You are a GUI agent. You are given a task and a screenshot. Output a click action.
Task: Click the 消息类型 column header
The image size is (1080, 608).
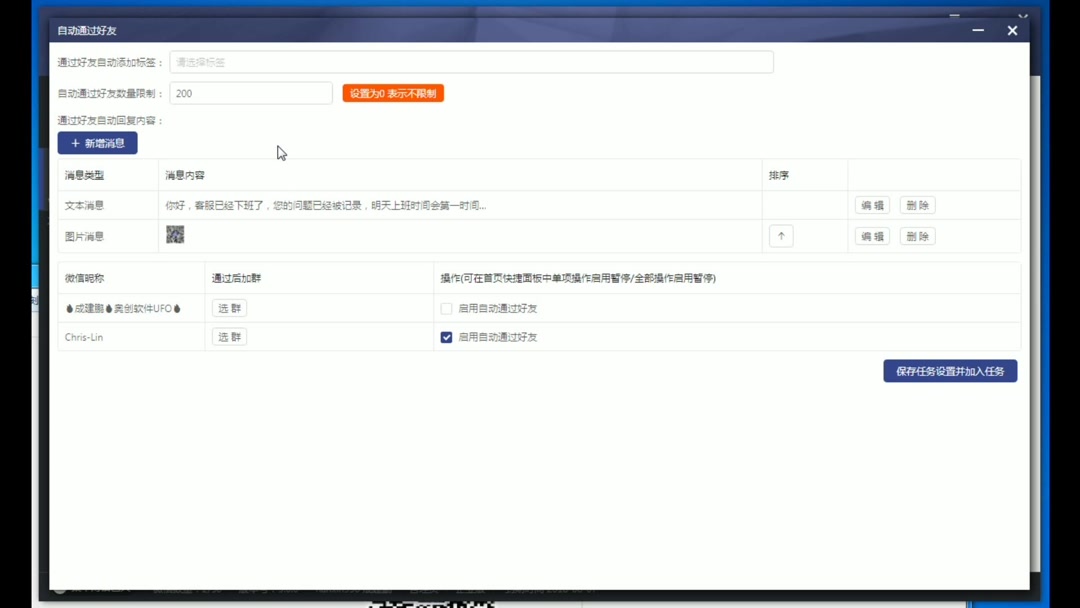[x=84, y=174]
